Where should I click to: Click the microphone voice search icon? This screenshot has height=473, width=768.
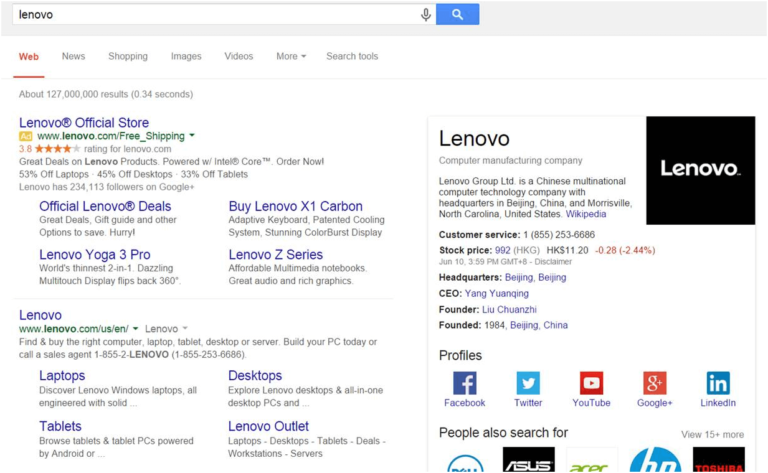pos(426,15)
